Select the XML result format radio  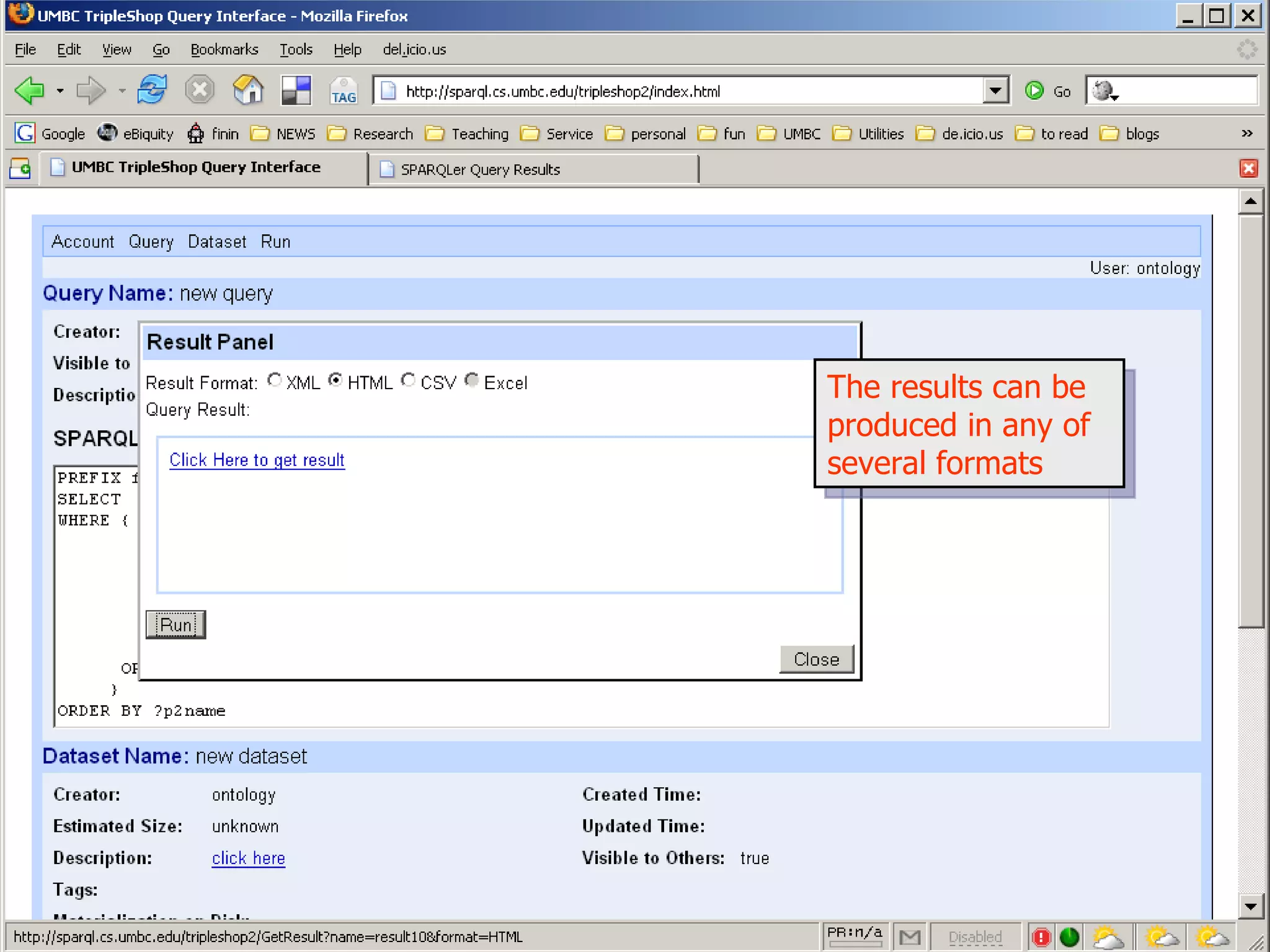coord(275,380)
